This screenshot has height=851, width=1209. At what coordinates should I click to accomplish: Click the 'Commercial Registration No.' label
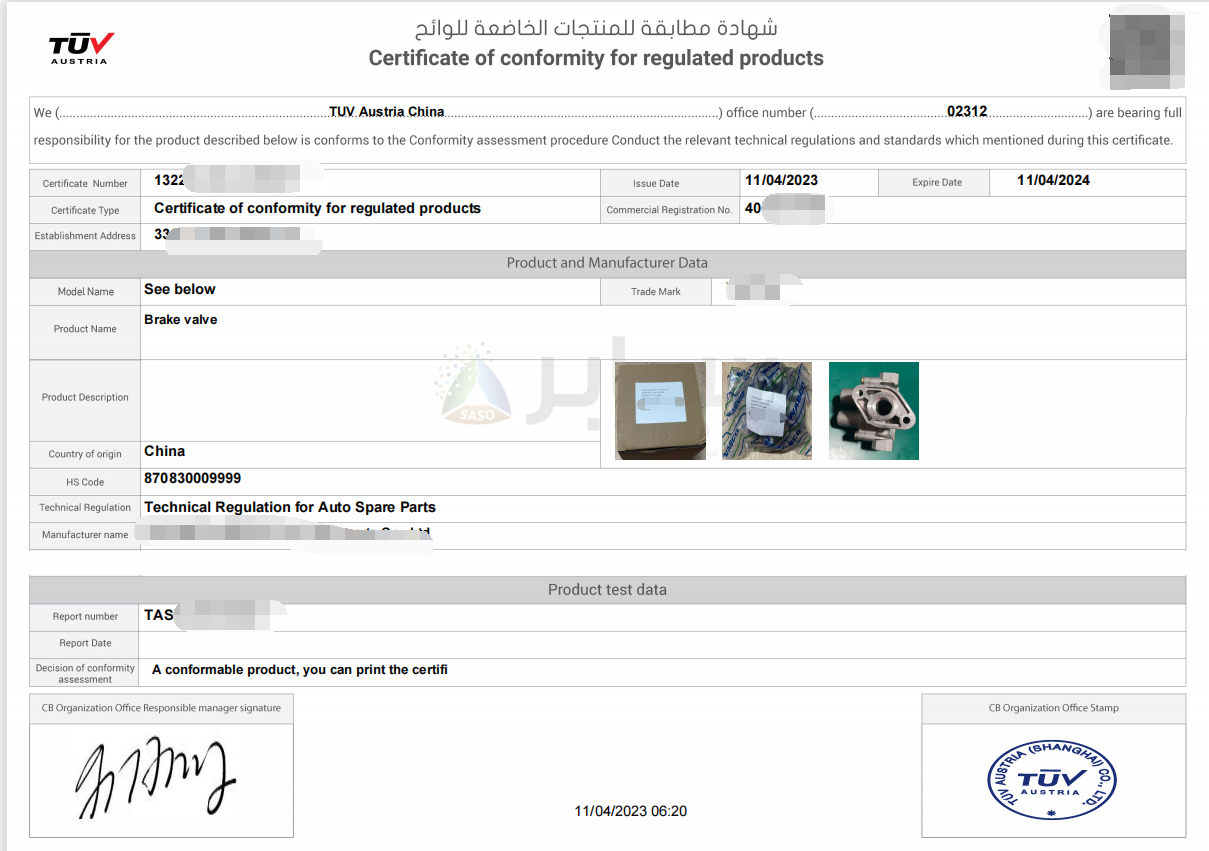pos(669,210)
